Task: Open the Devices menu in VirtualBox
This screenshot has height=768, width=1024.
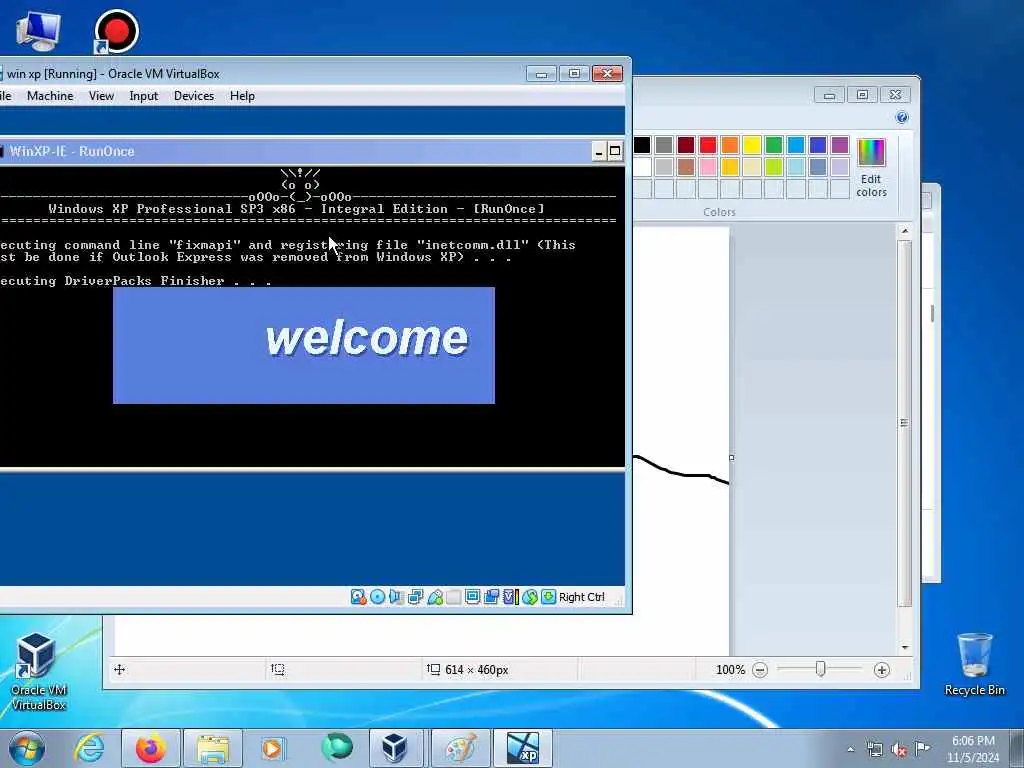Action: [x=193, y=96]
